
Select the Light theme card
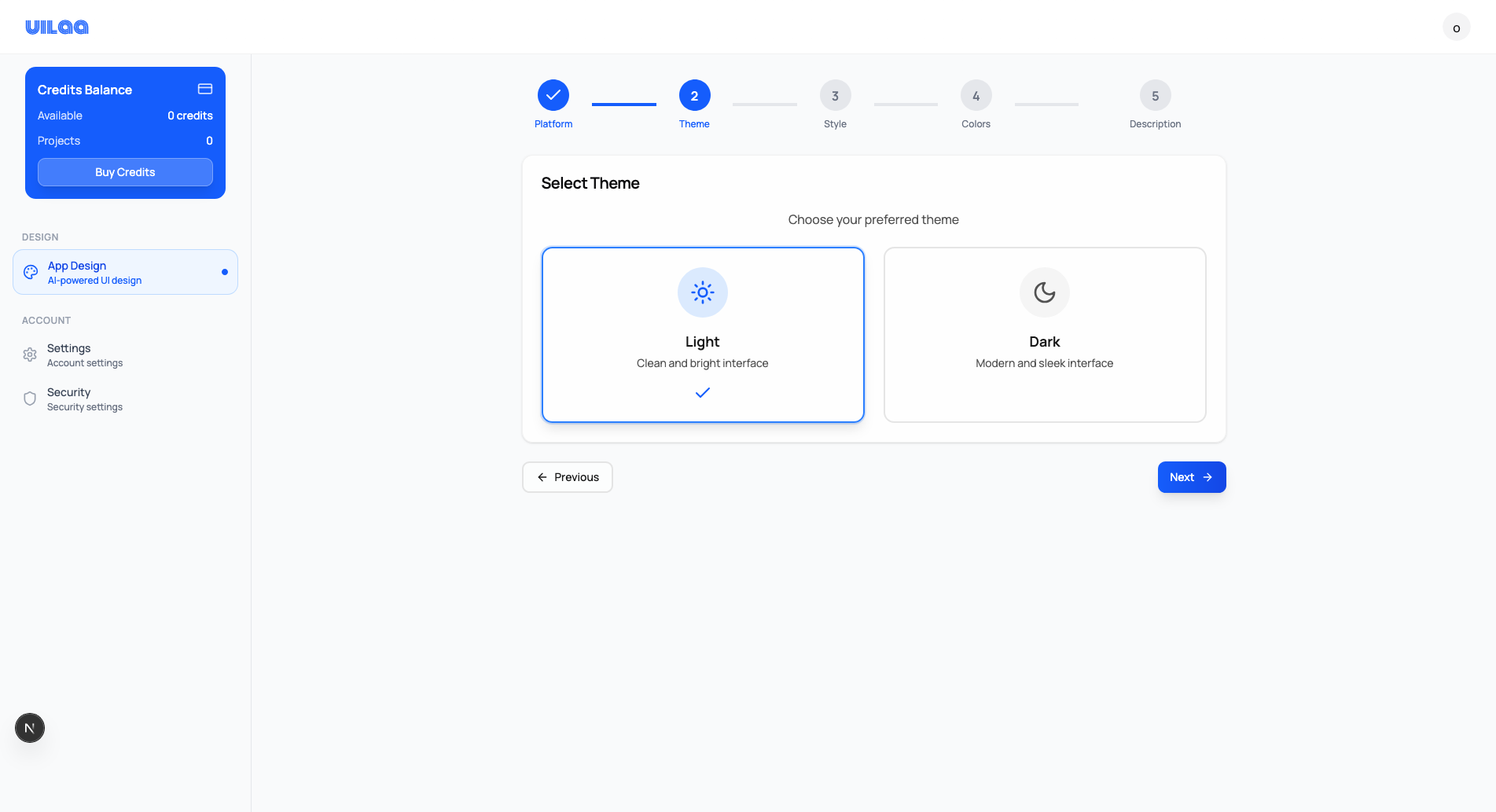[702, 335]
